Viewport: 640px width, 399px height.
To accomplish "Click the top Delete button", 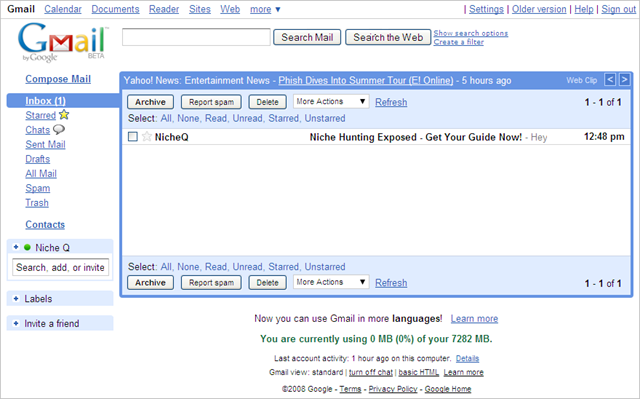I will tap(267, 102).
